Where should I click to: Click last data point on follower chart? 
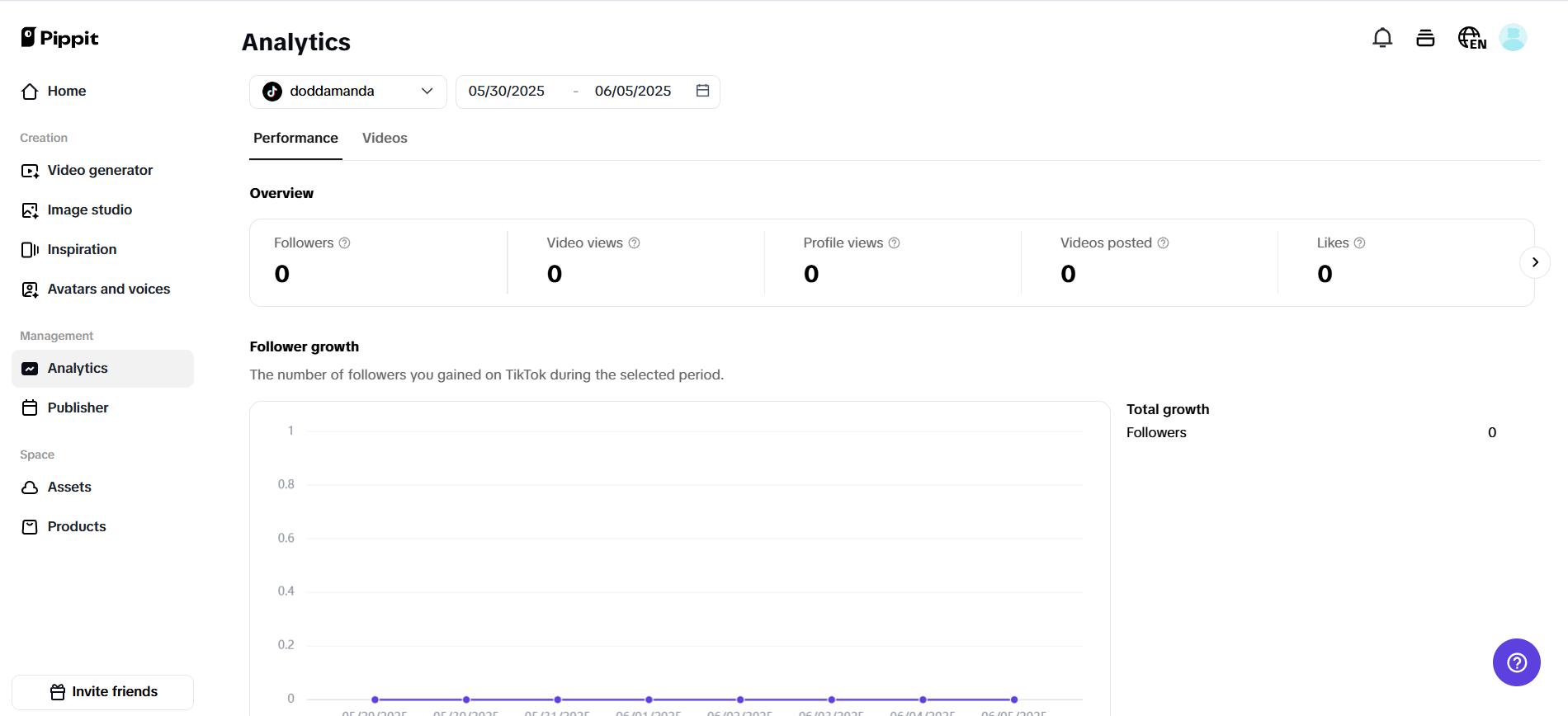tap(1014, 700)
